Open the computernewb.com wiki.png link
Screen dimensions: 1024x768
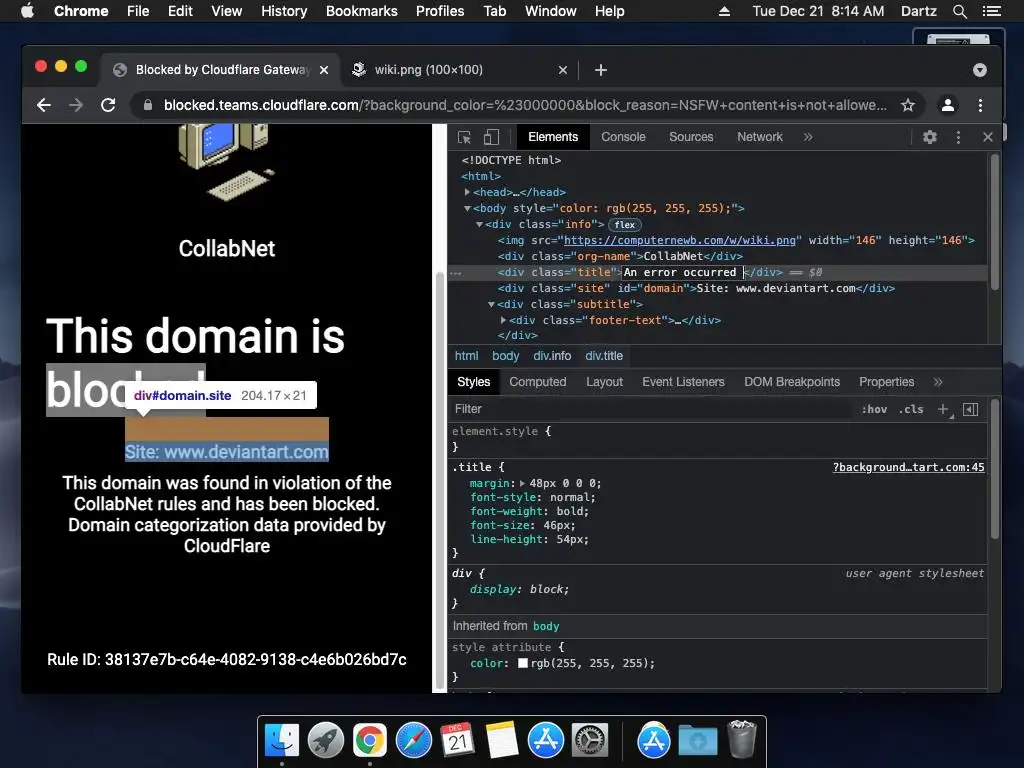click(680, 240)
